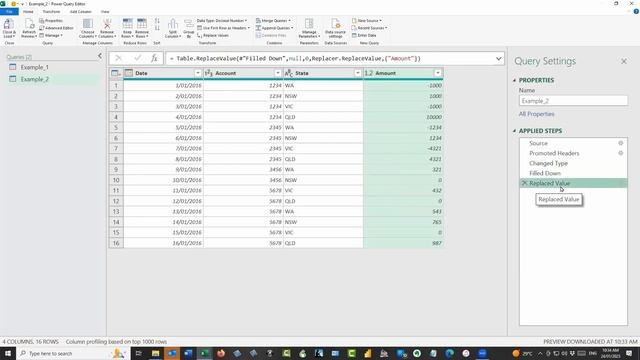Open query Properties from the ribbon
Viewport: 640px width, 360px height.
click(x=51, y=20)
